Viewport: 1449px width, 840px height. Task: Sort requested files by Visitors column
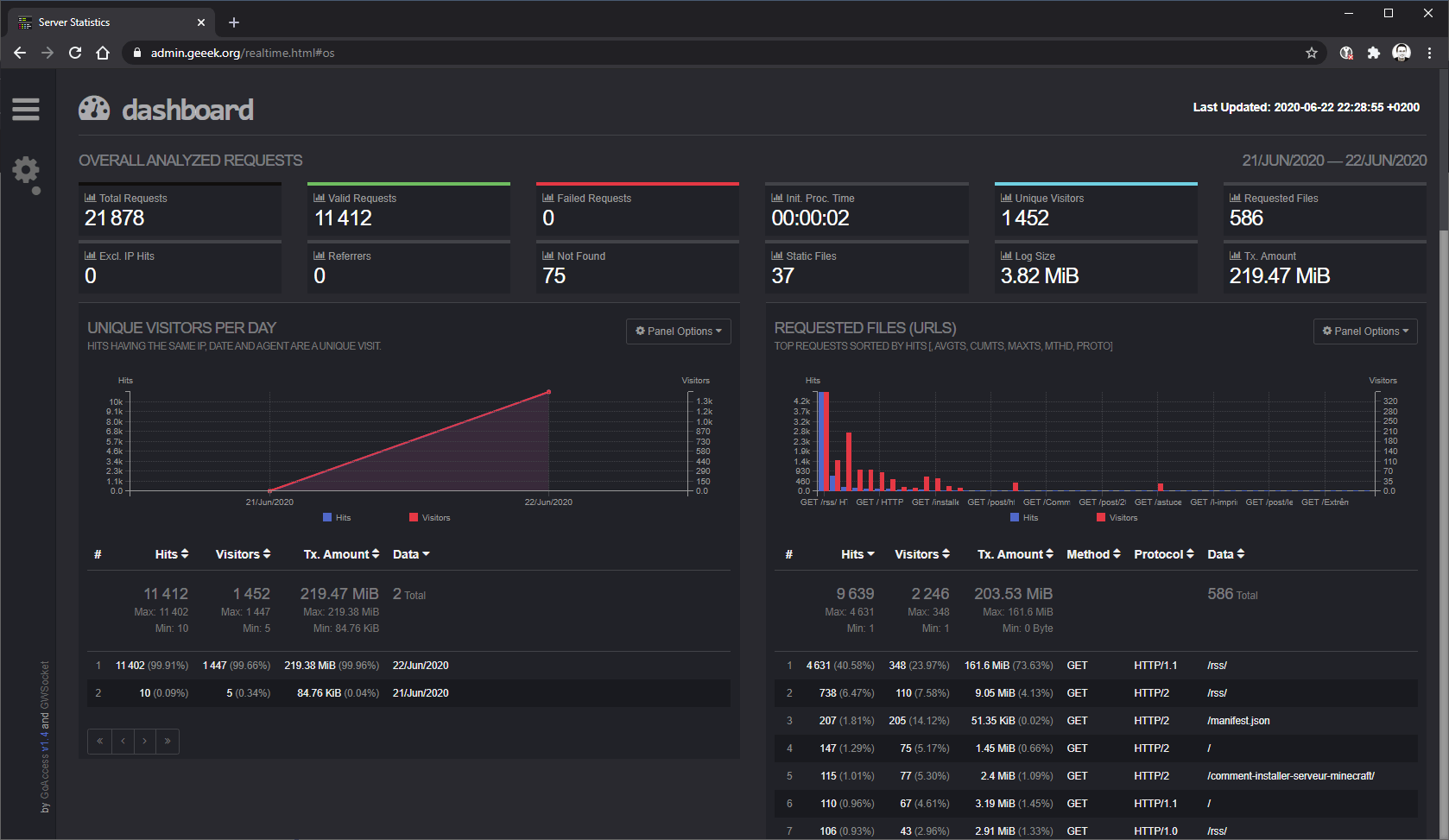click(922, 554)
